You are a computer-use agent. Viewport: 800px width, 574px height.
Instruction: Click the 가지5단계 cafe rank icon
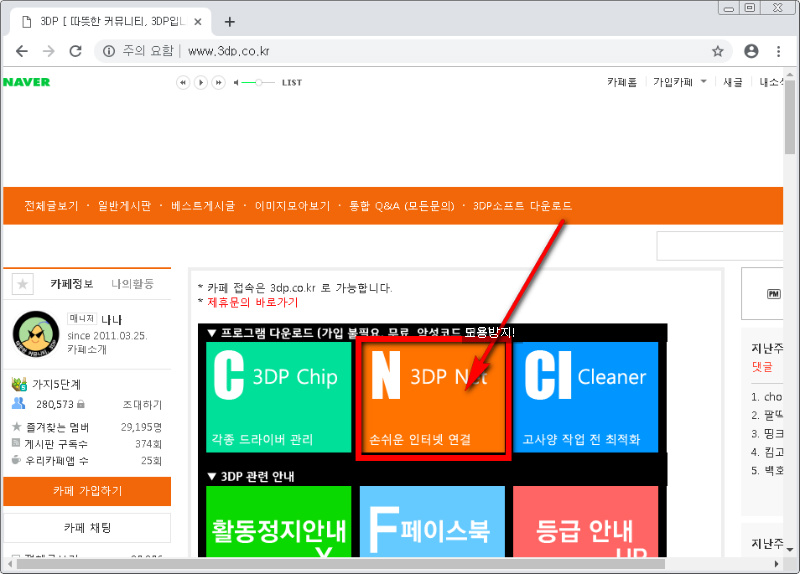19,384
